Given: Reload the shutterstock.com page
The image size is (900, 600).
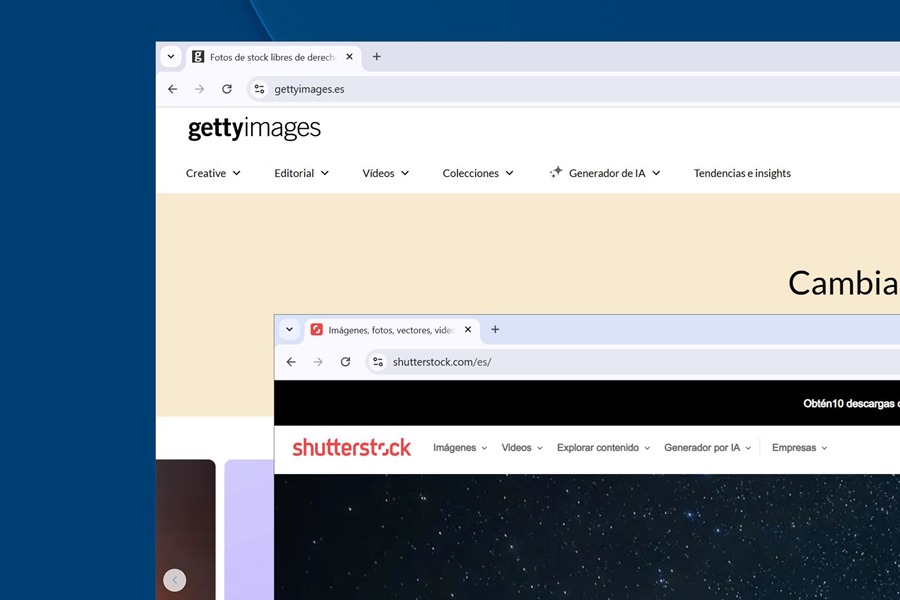Looking at the screenshot, I should tap(345, 362).
